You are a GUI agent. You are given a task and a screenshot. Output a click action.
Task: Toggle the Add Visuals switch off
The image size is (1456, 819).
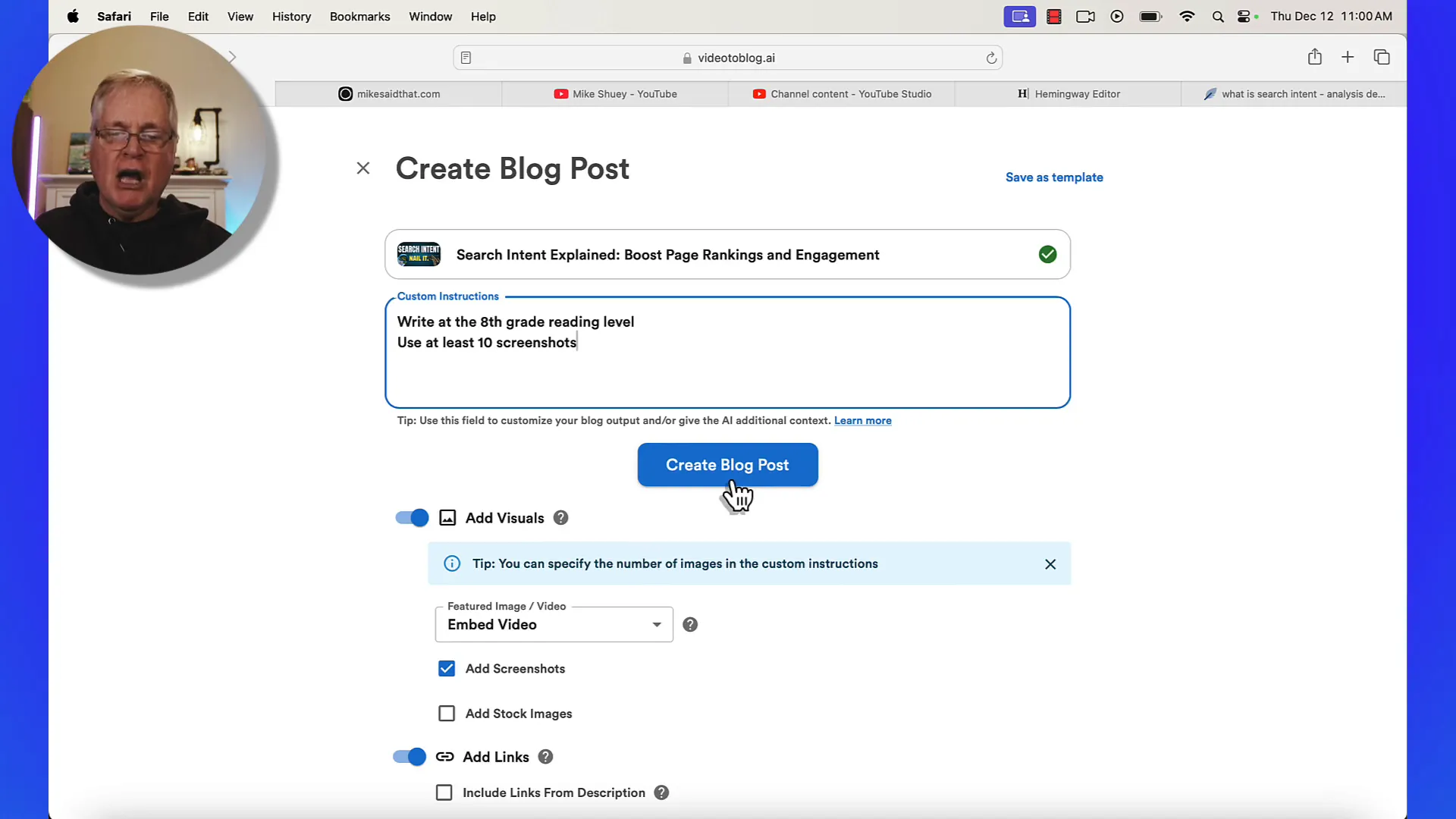point(412,518)
